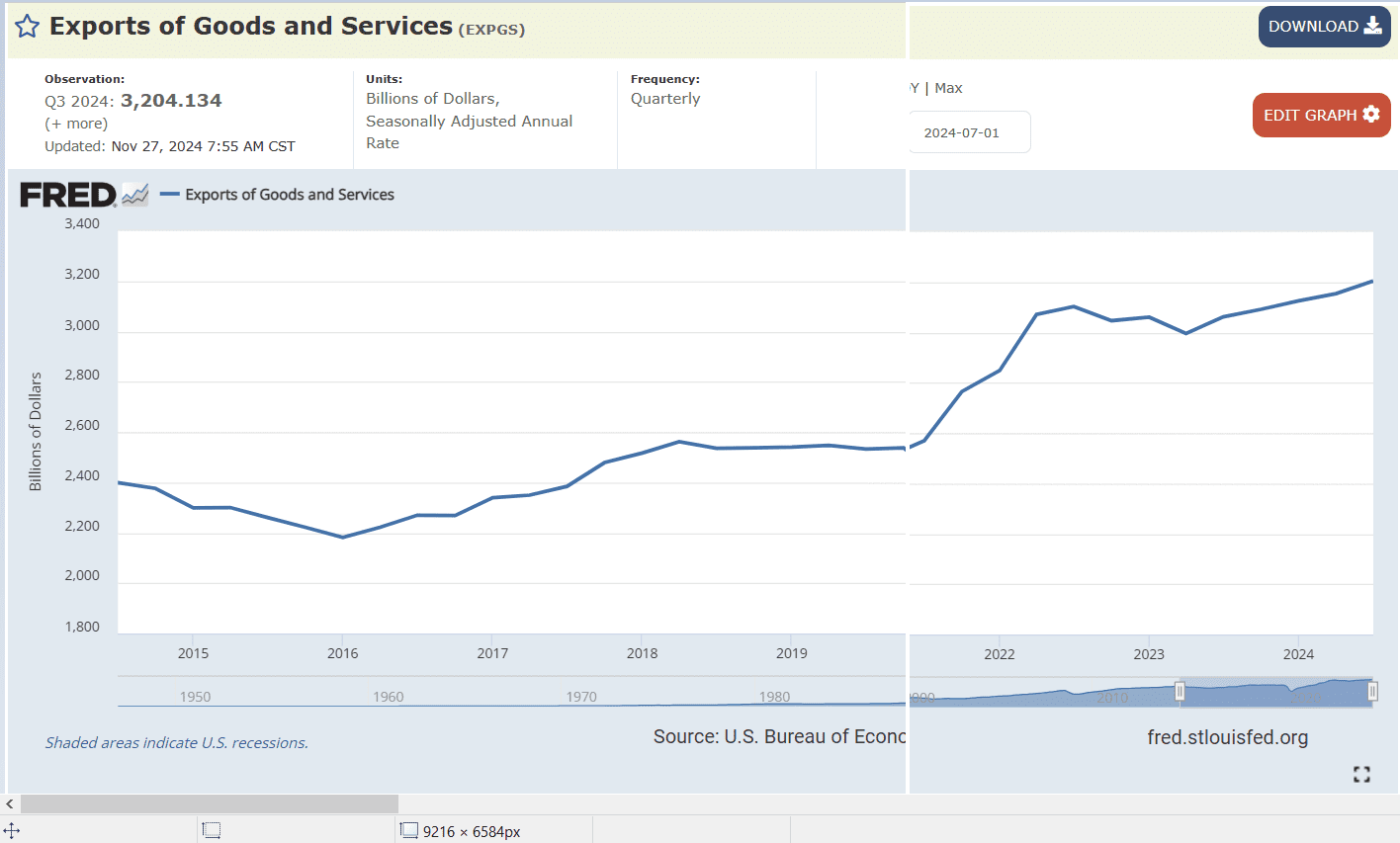
Task: Click the move tool icon in status bar
Action: (x=12, y=831)
